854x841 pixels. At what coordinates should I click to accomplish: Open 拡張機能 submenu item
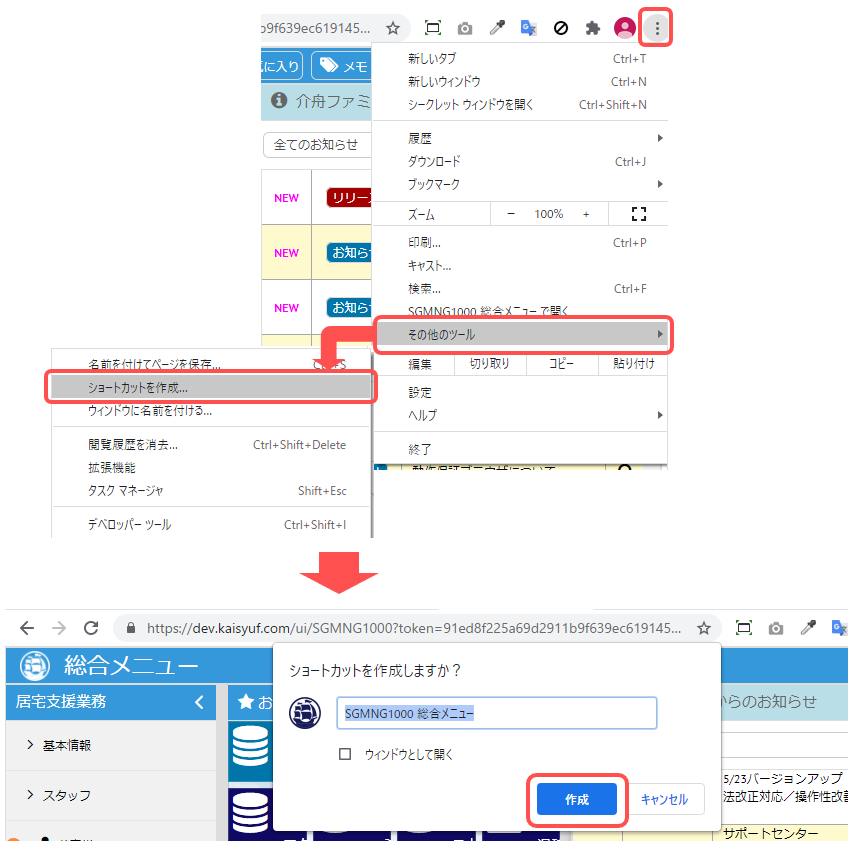(x=211, y=468)
